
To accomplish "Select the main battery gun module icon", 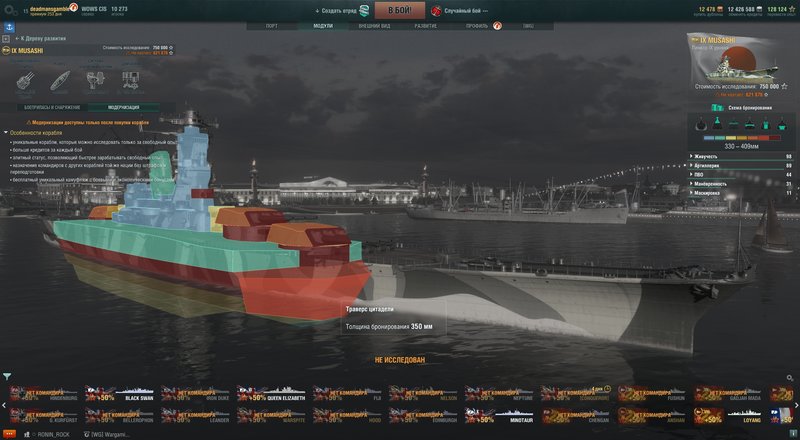I will click(26, 81).
